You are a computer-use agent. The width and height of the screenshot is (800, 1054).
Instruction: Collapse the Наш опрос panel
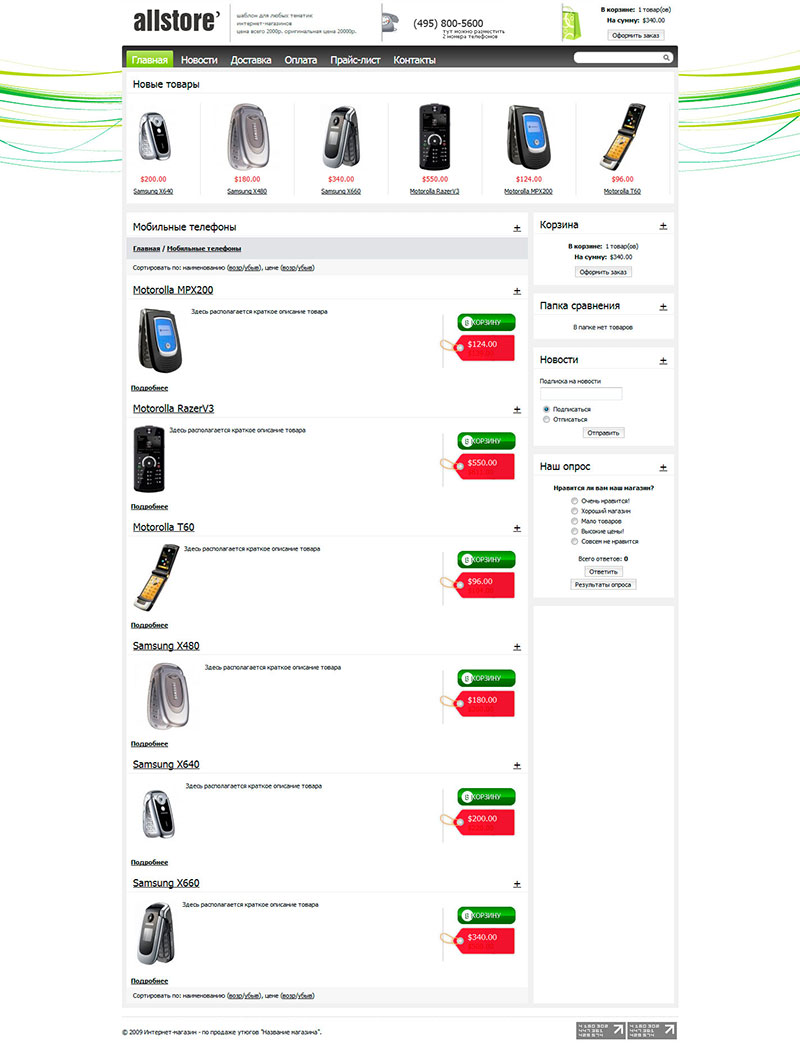(663, 468)
